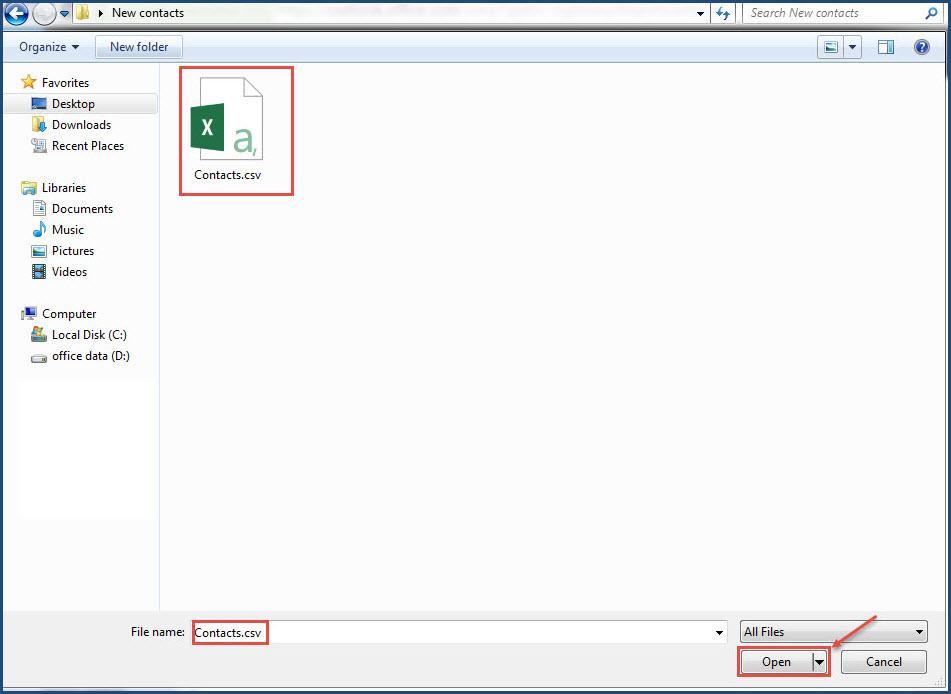The height and width of the screenshot is (694, 951).
Task: Select Recent Places in navigation pane
Action: 87,146
